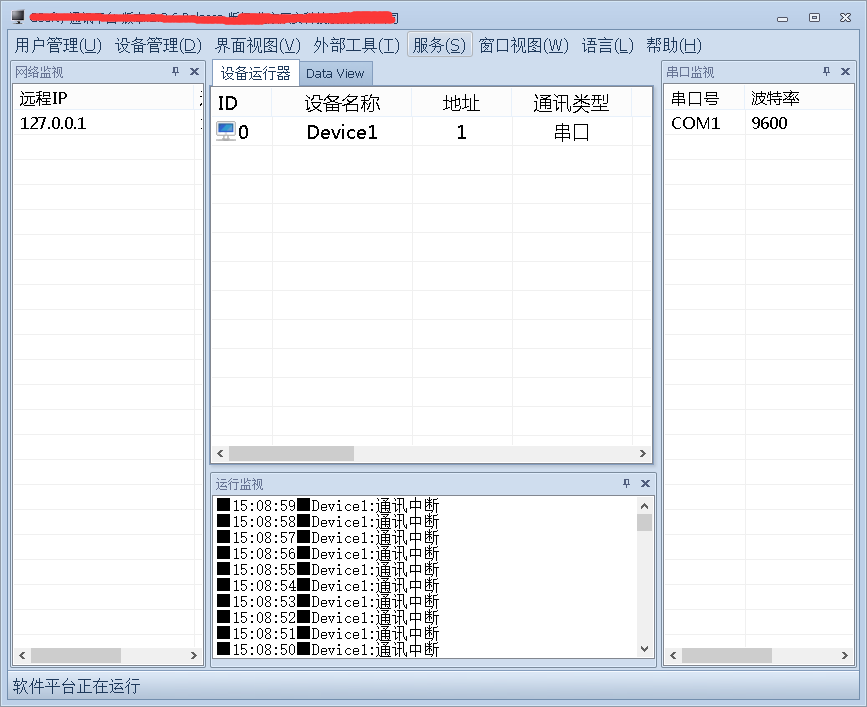Select log entry 15:08:54 Device1:通讯中断

pos(328,585)
